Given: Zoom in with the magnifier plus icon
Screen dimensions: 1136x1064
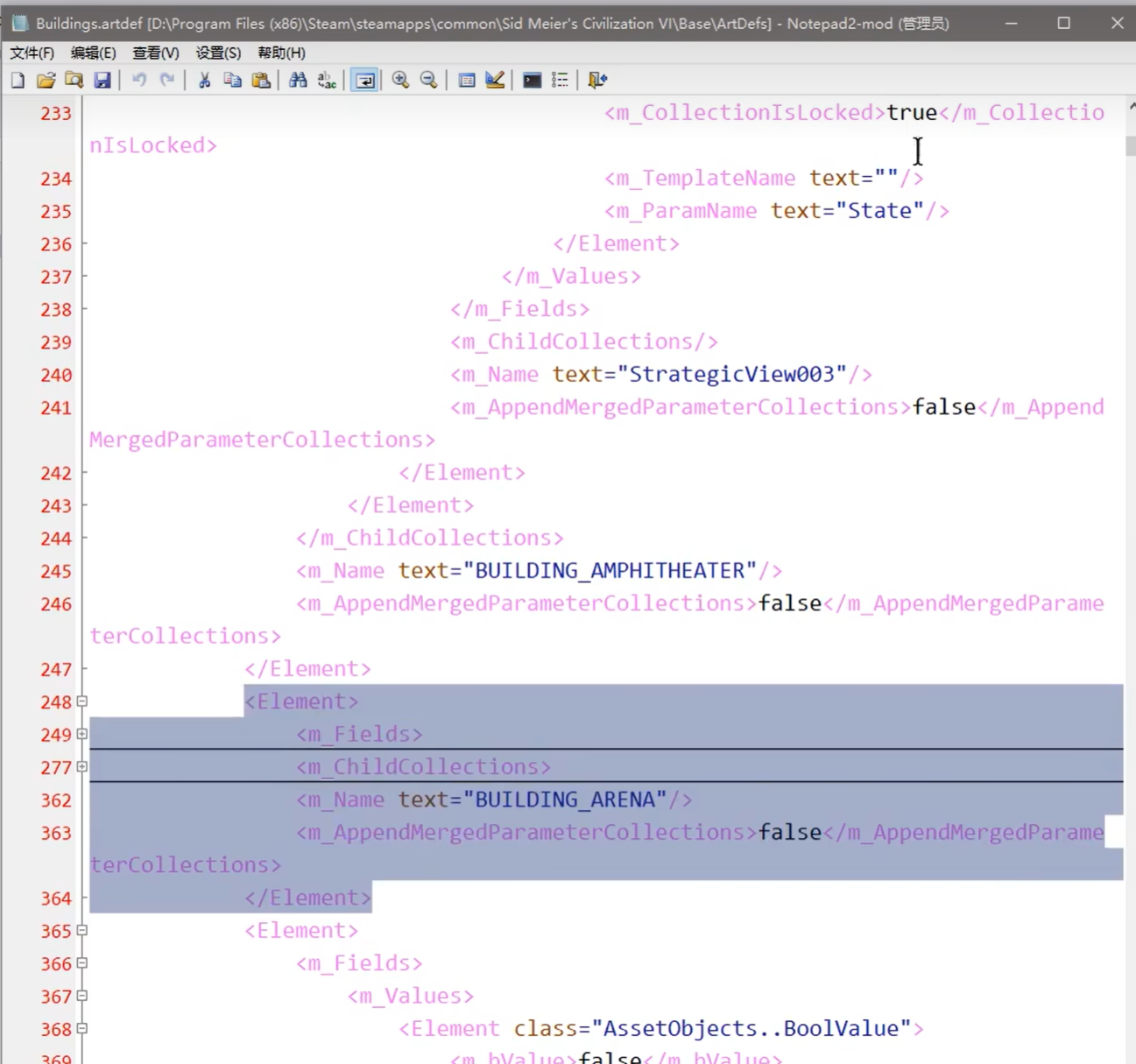Looking at the screenshot, I should (400, 81).
